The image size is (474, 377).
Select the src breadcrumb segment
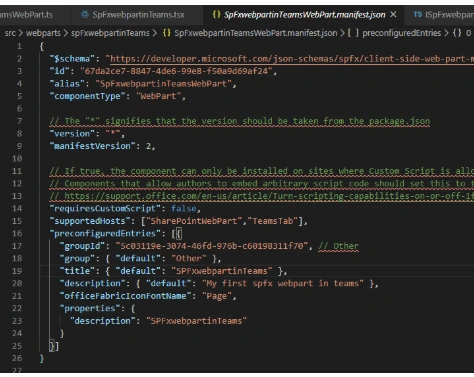[x=10, y=33]
